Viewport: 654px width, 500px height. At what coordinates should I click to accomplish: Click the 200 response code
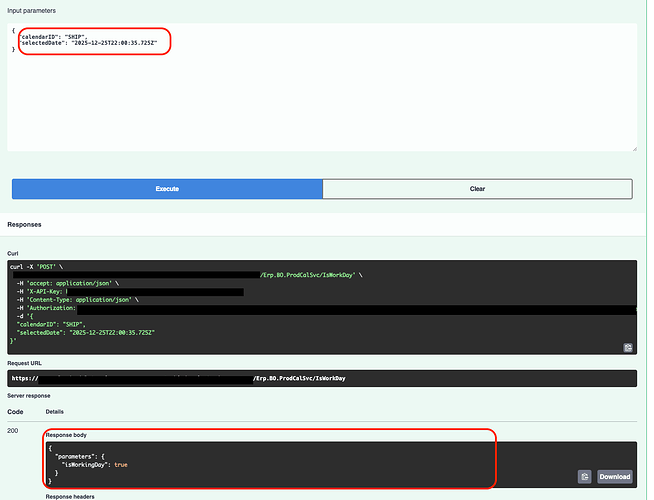pos(13,430)
